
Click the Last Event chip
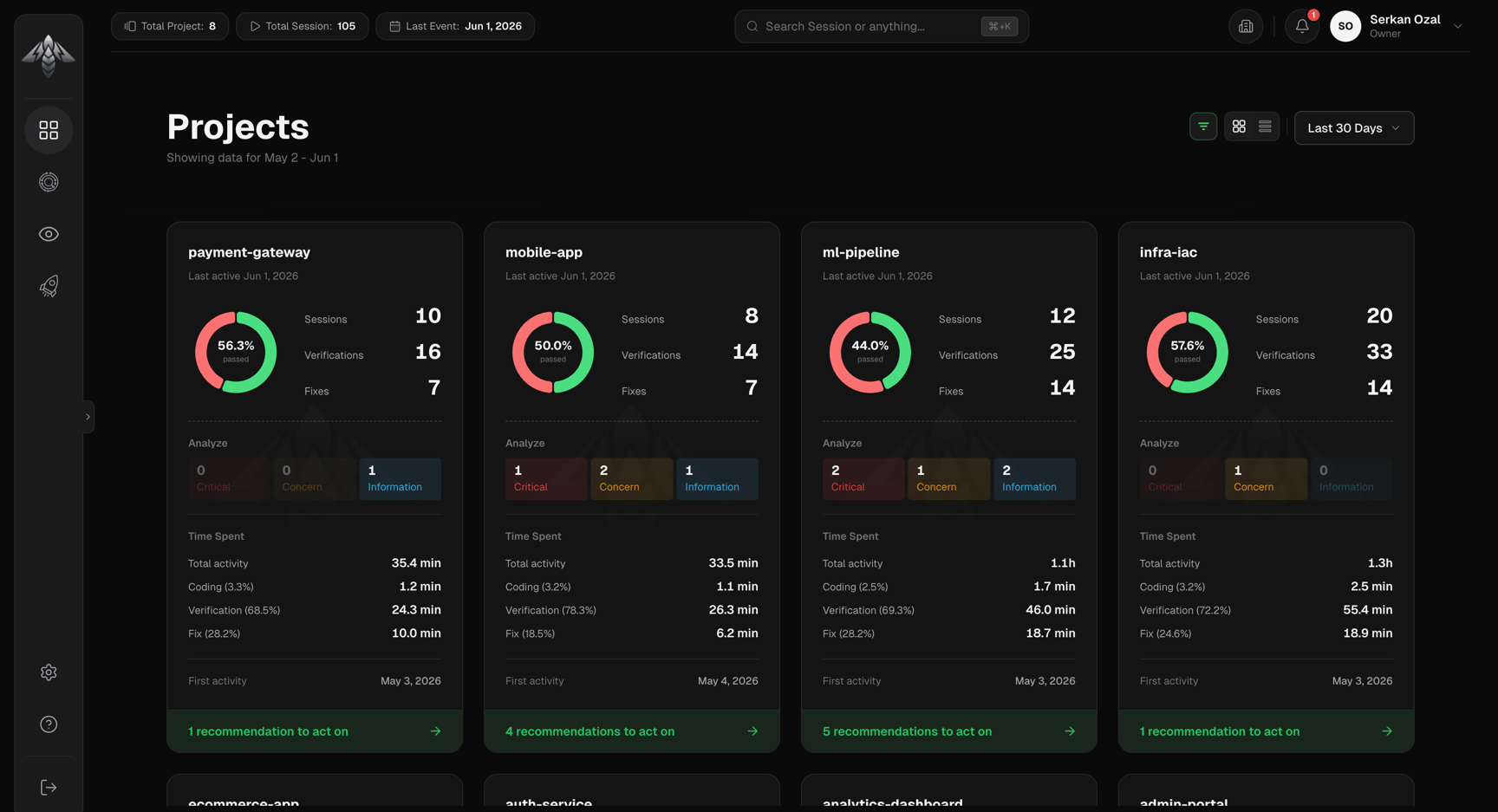click(x=455, y=26)
